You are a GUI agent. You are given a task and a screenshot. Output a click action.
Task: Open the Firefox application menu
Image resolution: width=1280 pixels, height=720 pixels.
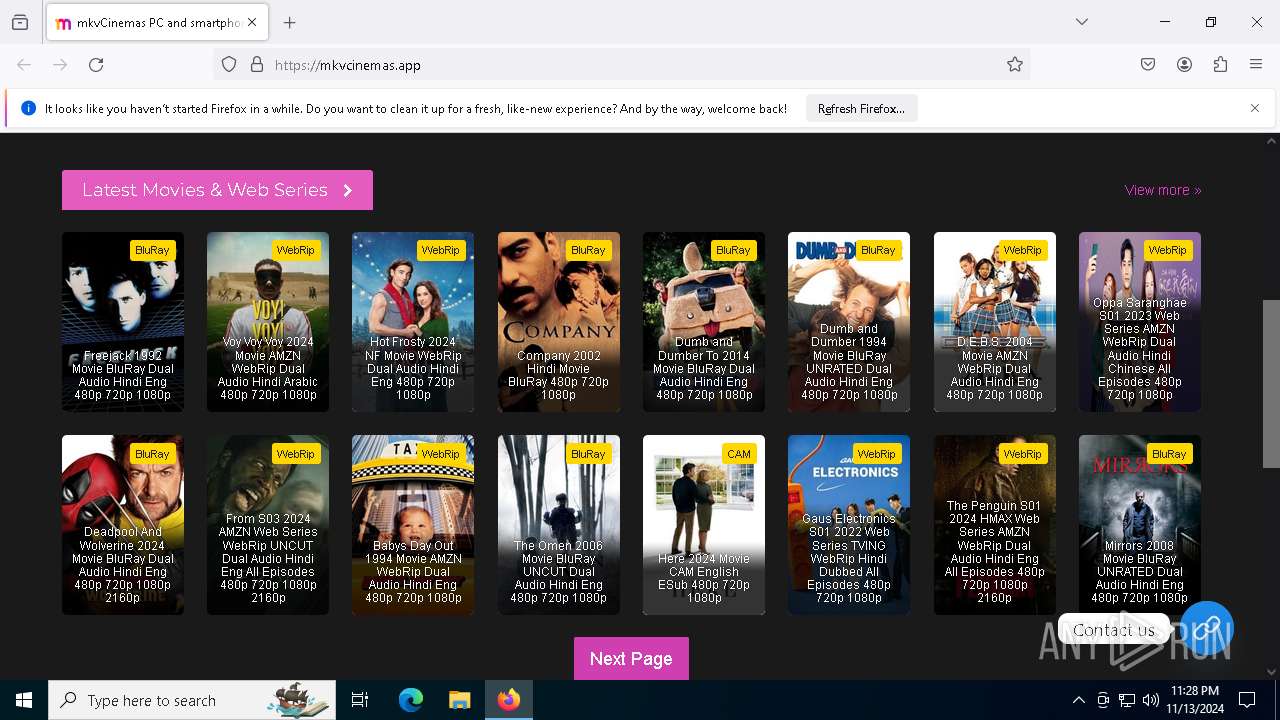[1256, 65]
